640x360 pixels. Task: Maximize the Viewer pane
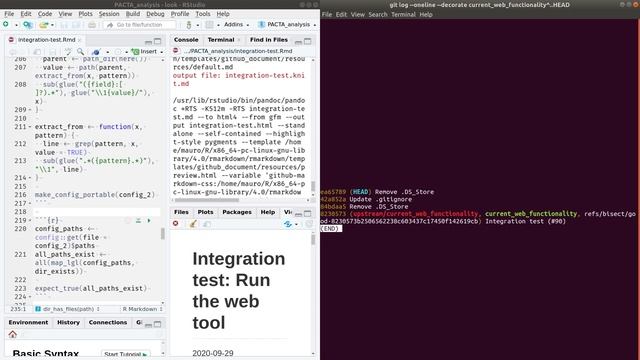(307, 213)
